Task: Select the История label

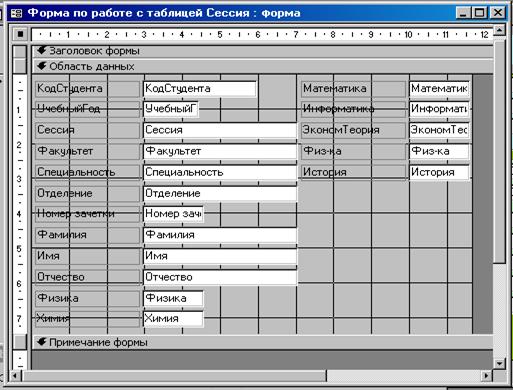Action: (x=353, y=172)
